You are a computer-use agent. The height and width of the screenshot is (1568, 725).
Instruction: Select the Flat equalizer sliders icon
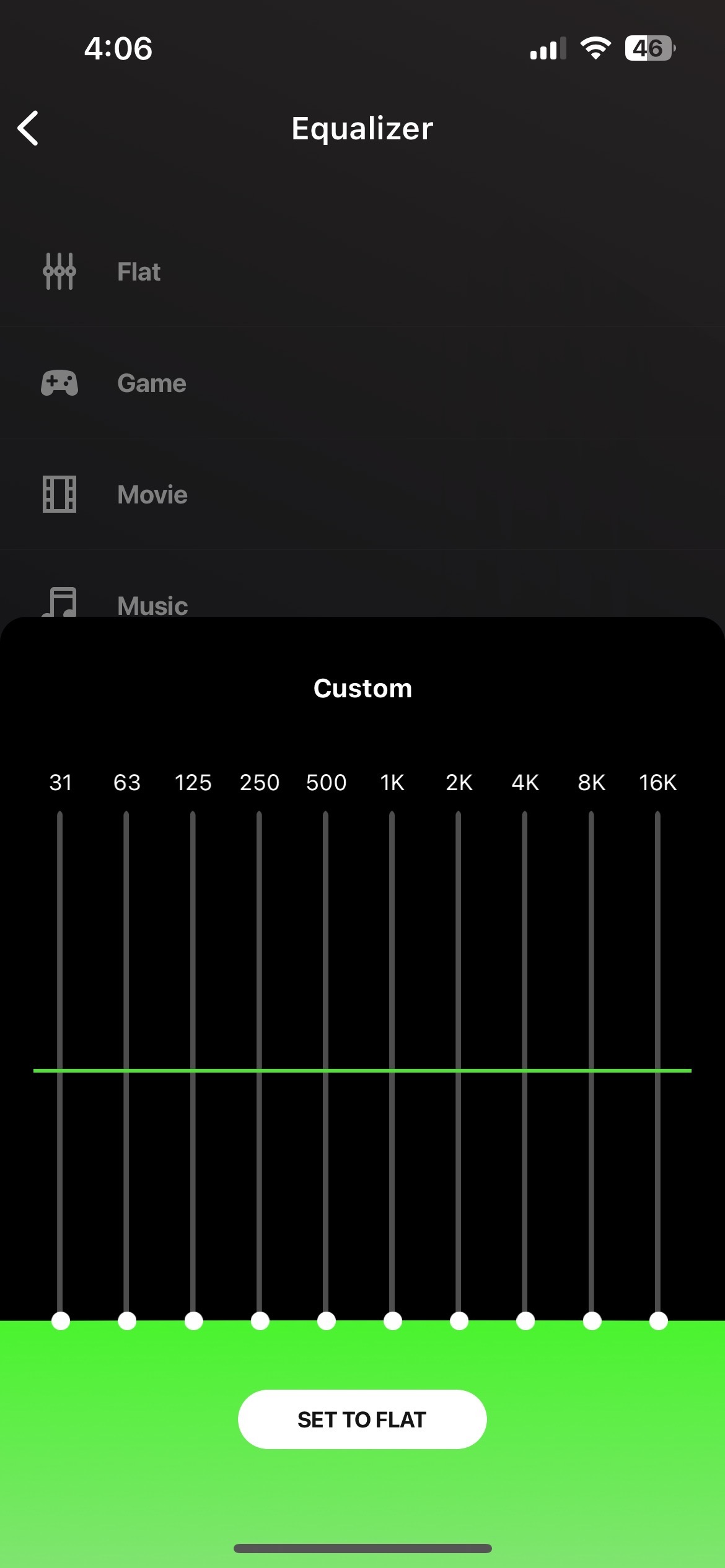point(59,271)
